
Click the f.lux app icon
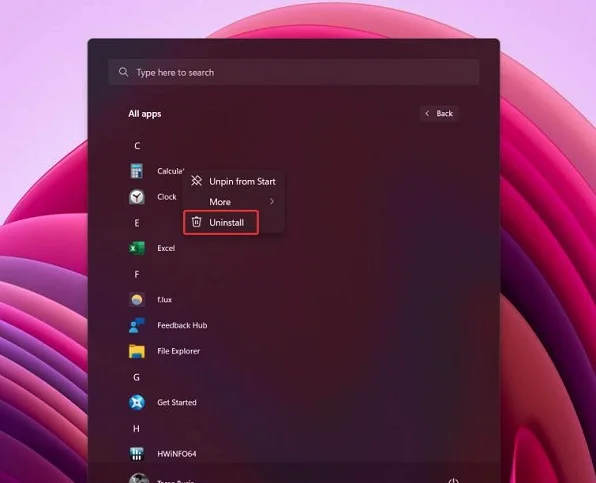click(136, 299)
